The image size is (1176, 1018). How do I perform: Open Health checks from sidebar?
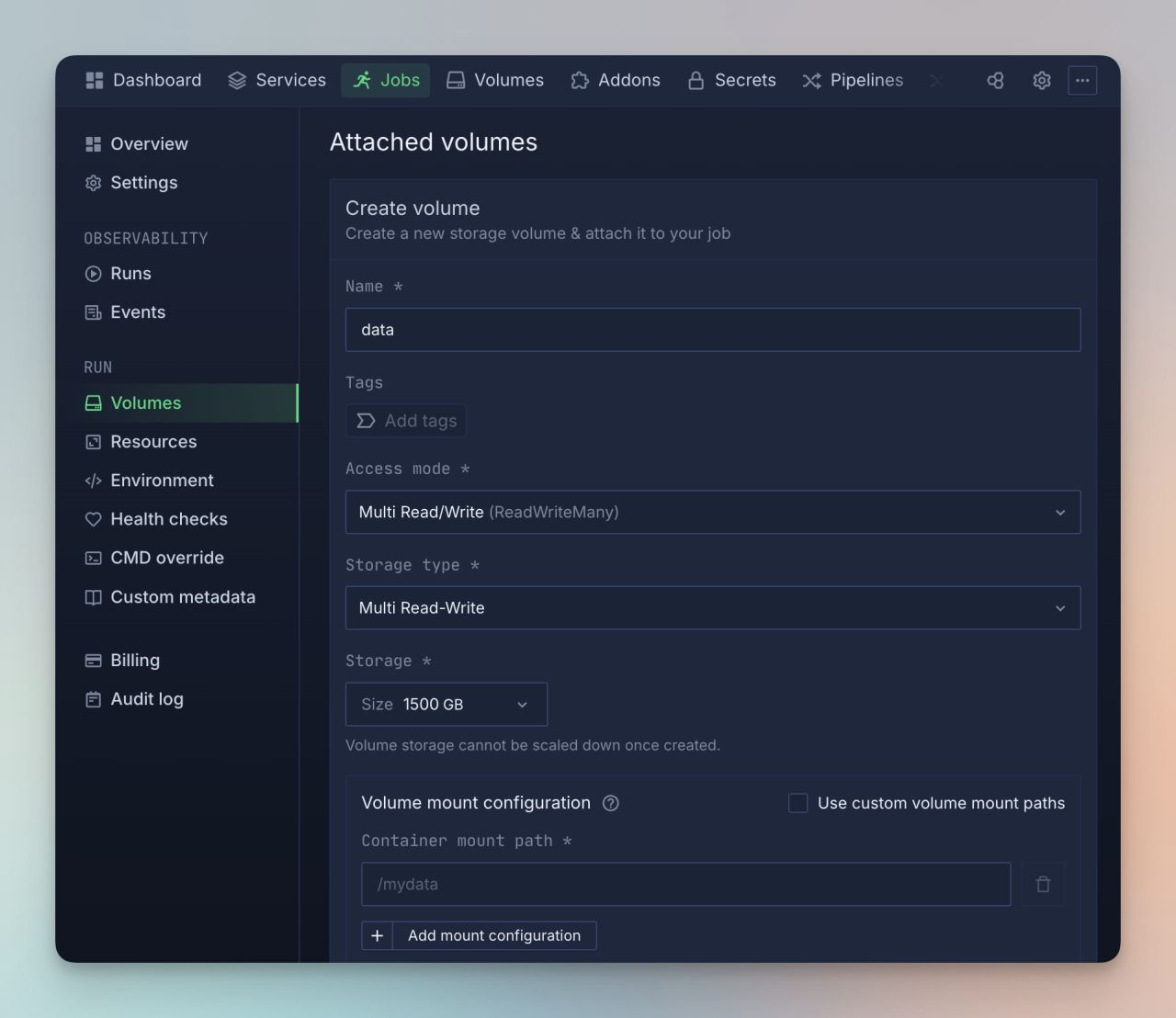(168, 519)
